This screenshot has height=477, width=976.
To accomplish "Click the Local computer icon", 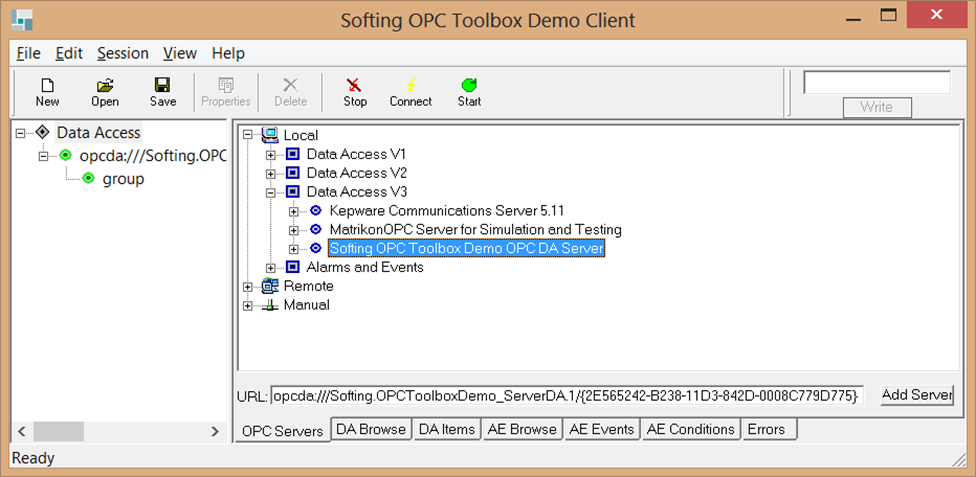I will (270, 135).
